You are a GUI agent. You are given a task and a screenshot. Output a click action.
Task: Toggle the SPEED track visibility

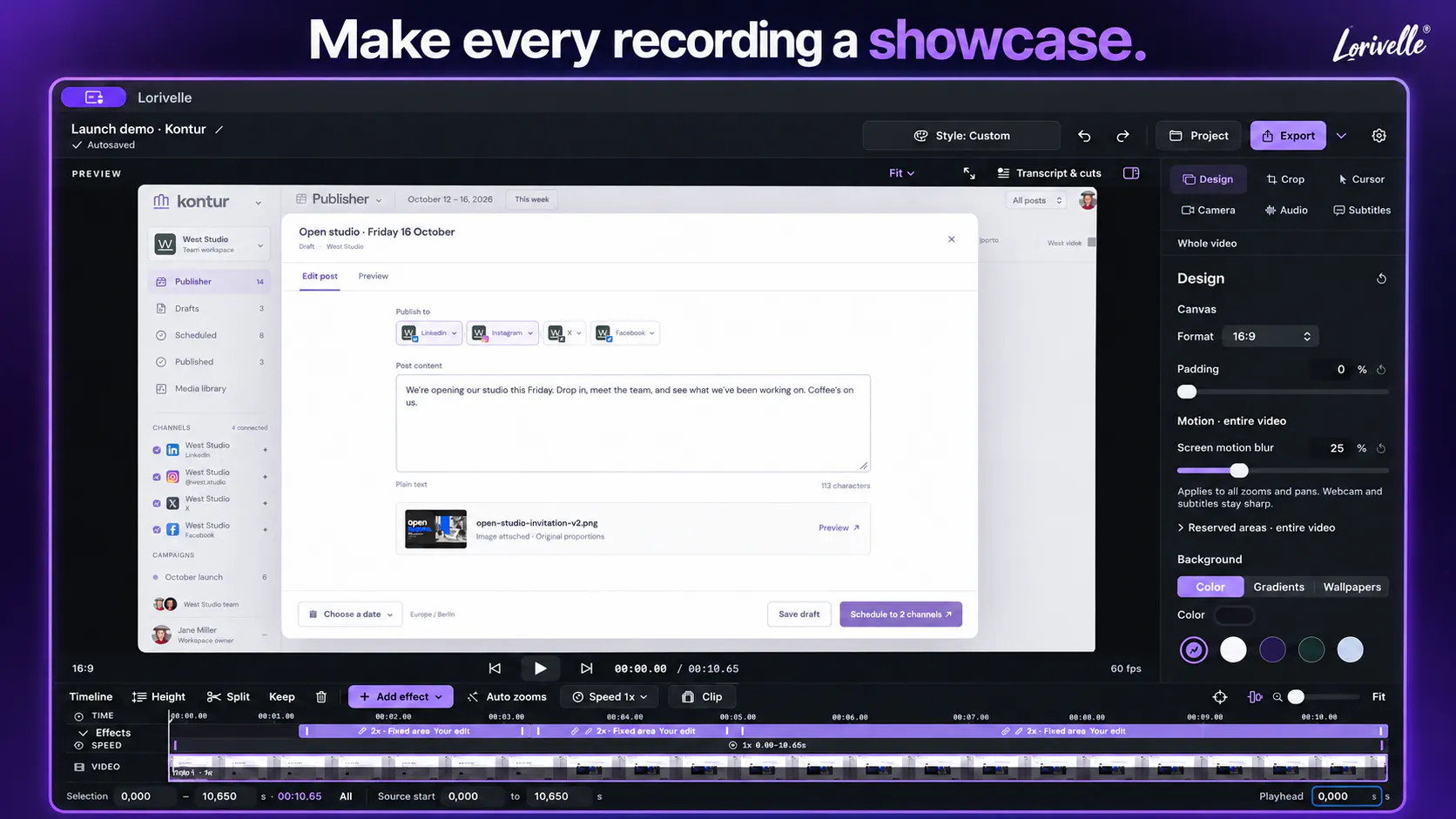(79, 746)
